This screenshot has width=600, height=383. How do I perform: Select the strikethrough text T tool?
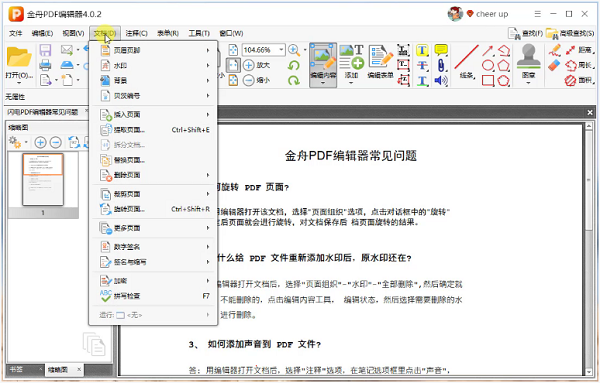(x=422, y=65)
